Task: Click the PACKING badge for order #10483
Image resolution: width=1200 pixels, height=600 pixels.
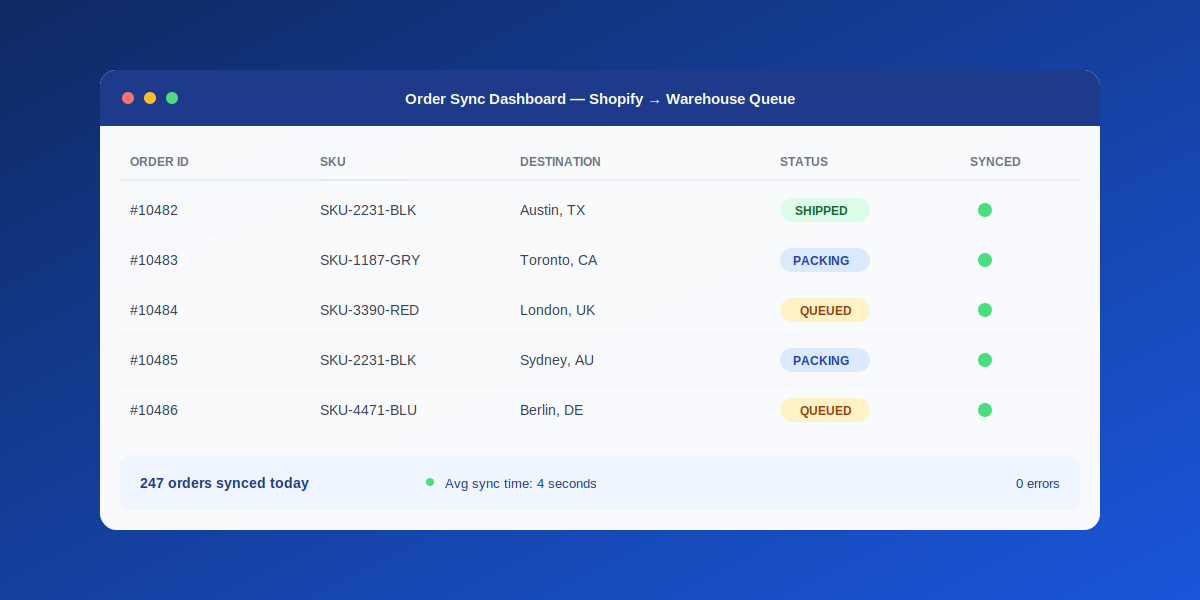Action: pyautogui.click(x=825, y=260)
